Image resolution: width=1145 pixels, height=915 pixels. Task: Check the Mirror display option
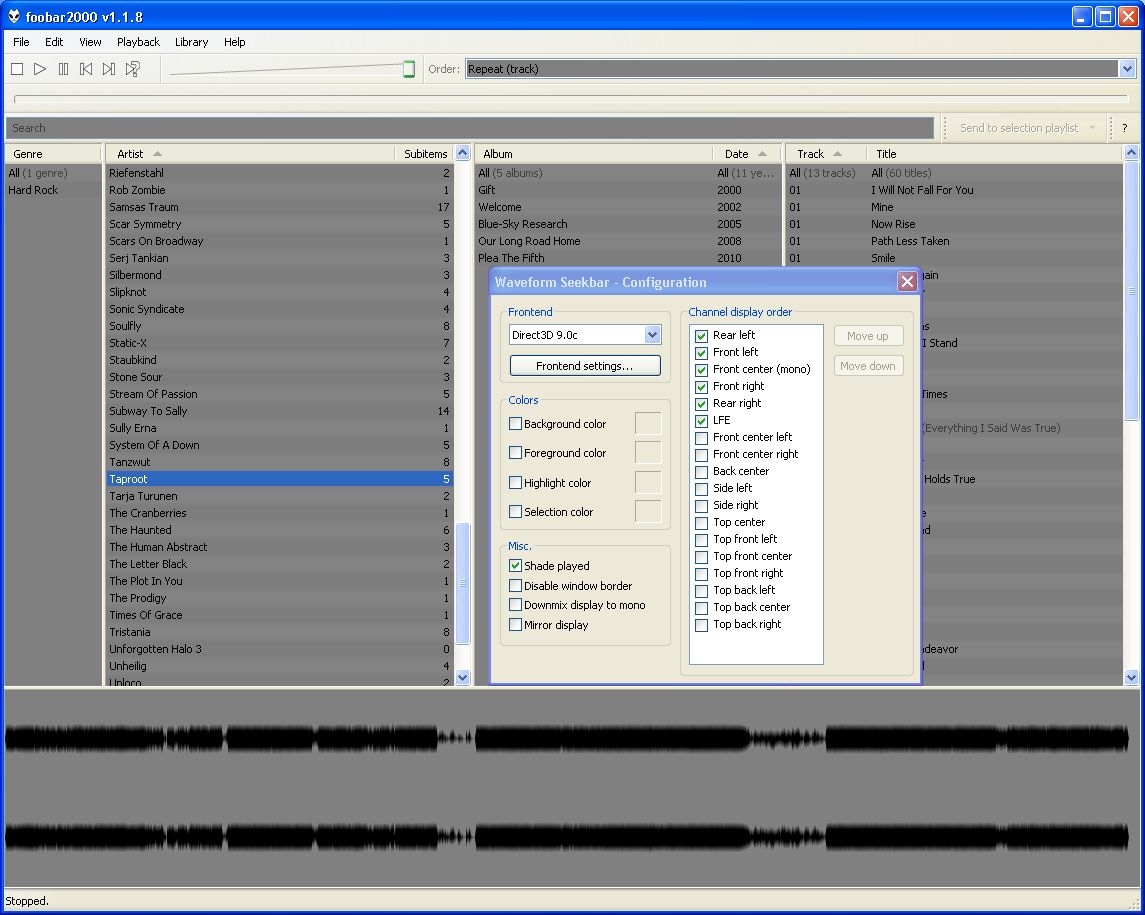click(516, 625)
